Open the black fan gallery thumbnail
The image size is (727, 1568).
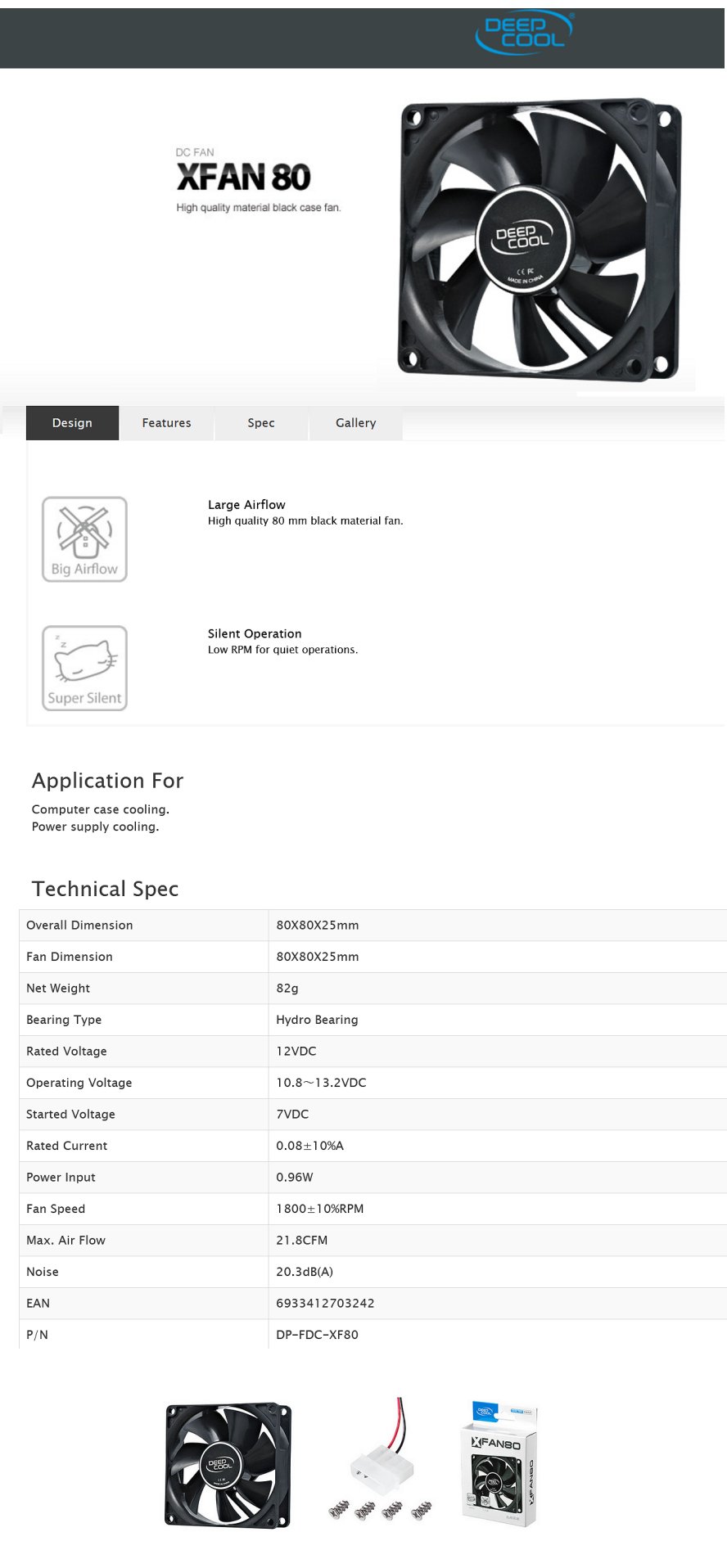point(228,1465)
